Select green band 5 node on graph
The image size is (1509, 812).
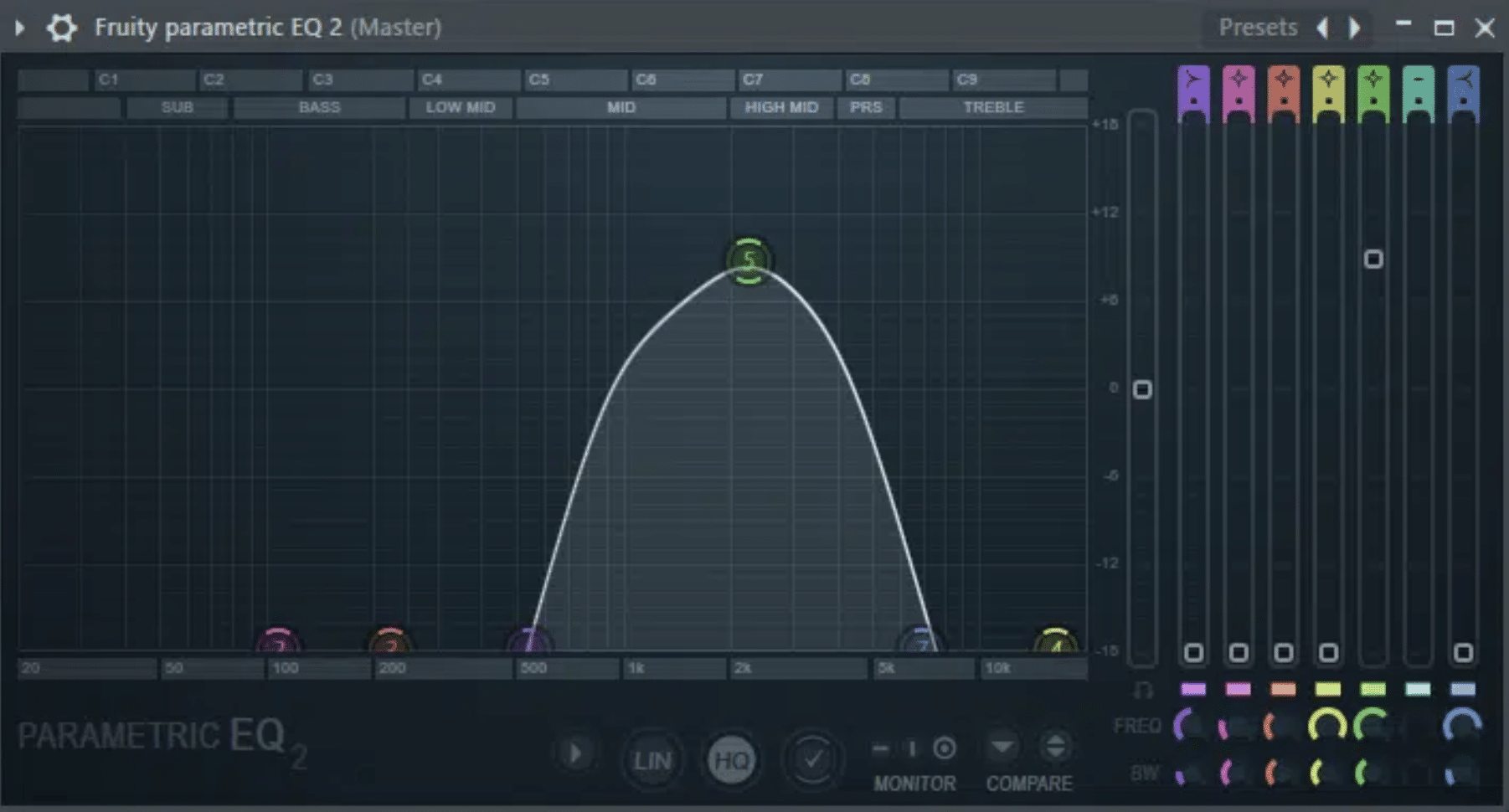[749, 260]
